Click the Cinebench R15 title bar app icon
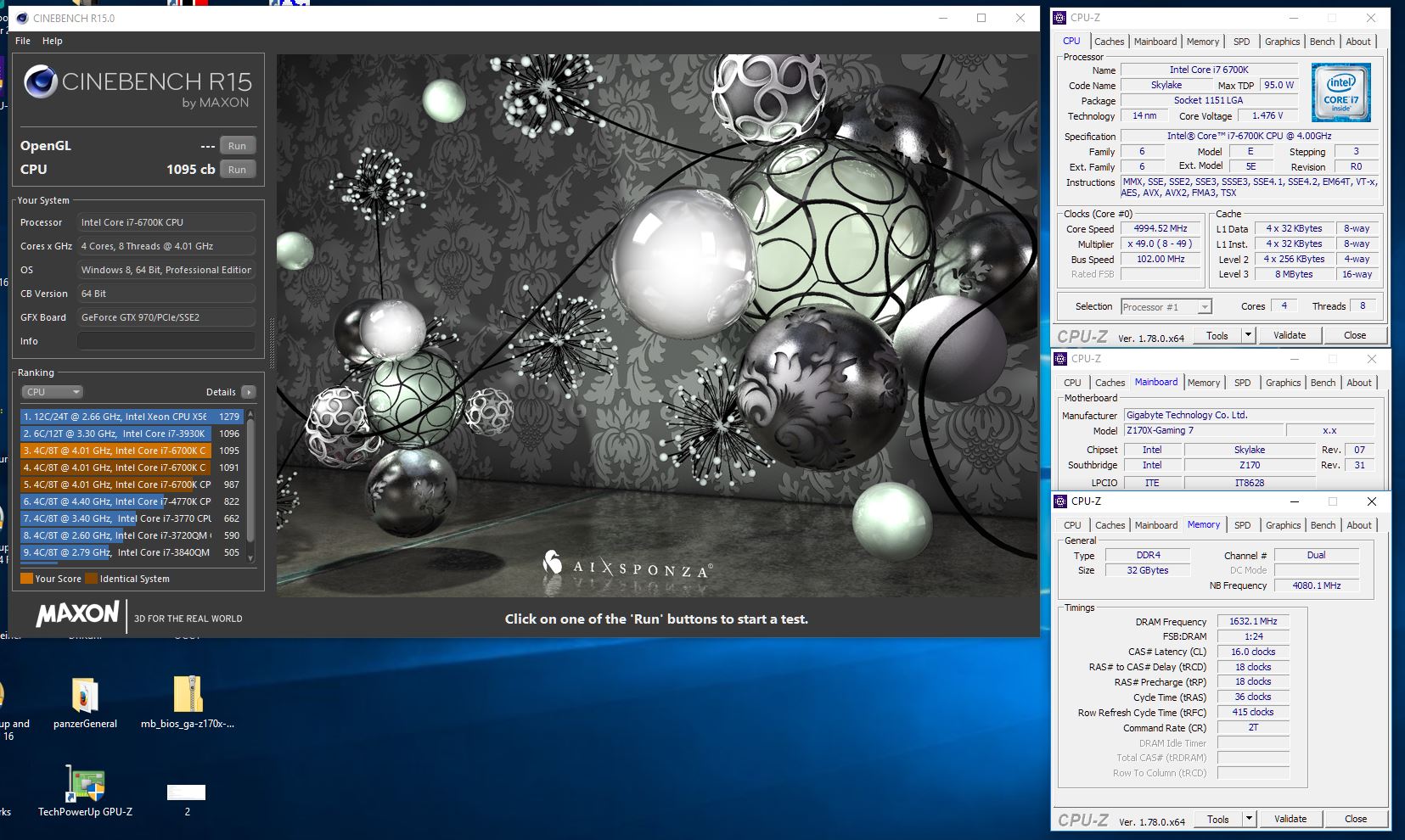The width and height of the screenshot is (1405, 840). (x=22, y=18)
